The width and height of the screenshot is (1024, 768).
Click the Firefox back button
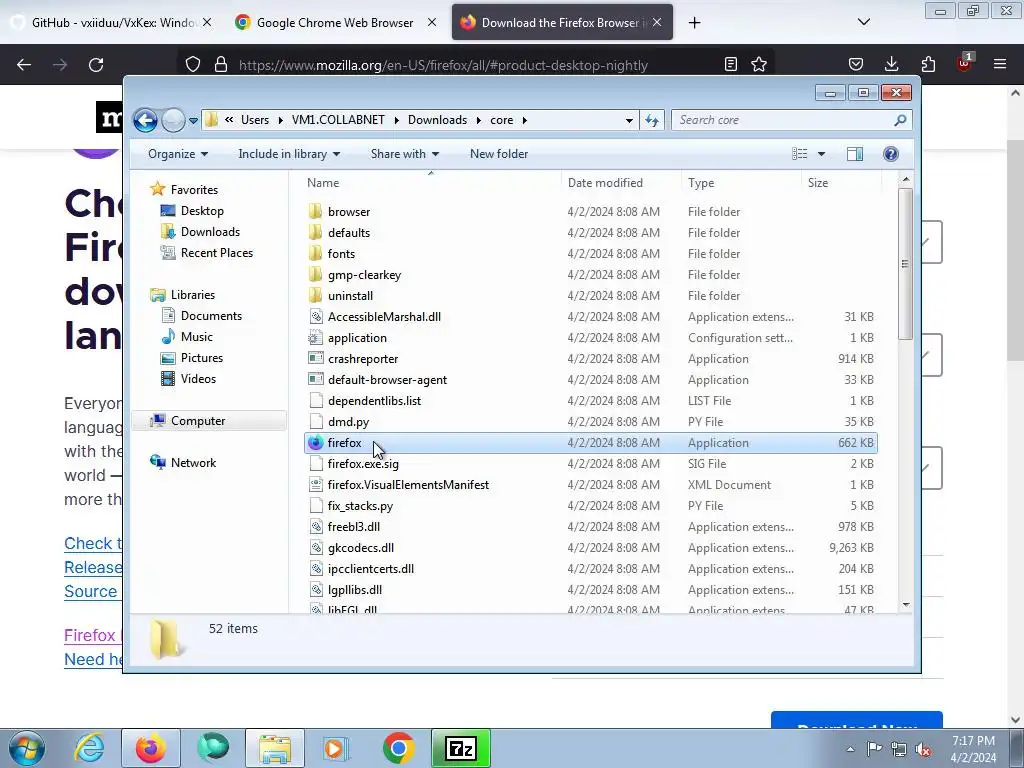(x=24, y=65)
